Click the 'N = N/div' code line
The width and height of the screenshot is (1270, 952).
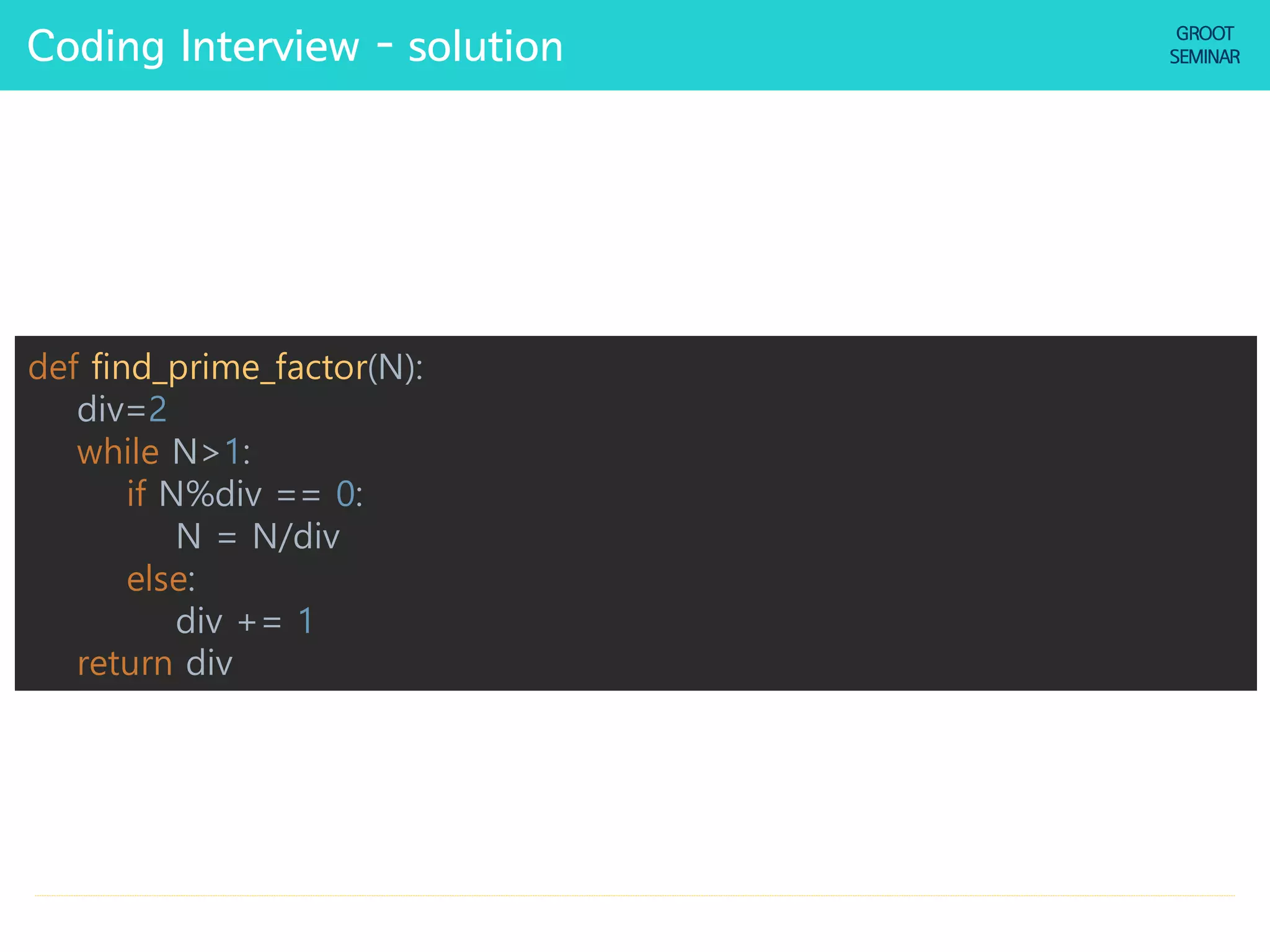tap(258, 537)
